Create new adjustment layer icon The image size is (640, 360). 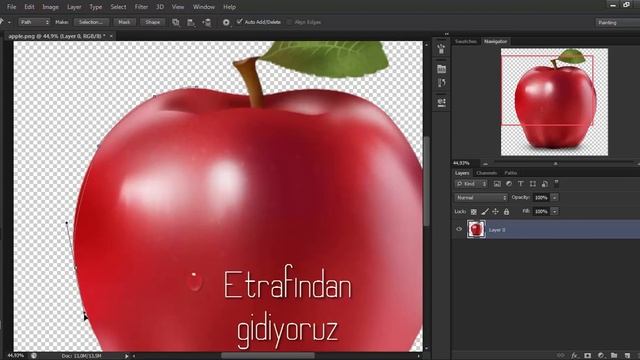click(x=600, y=356)
